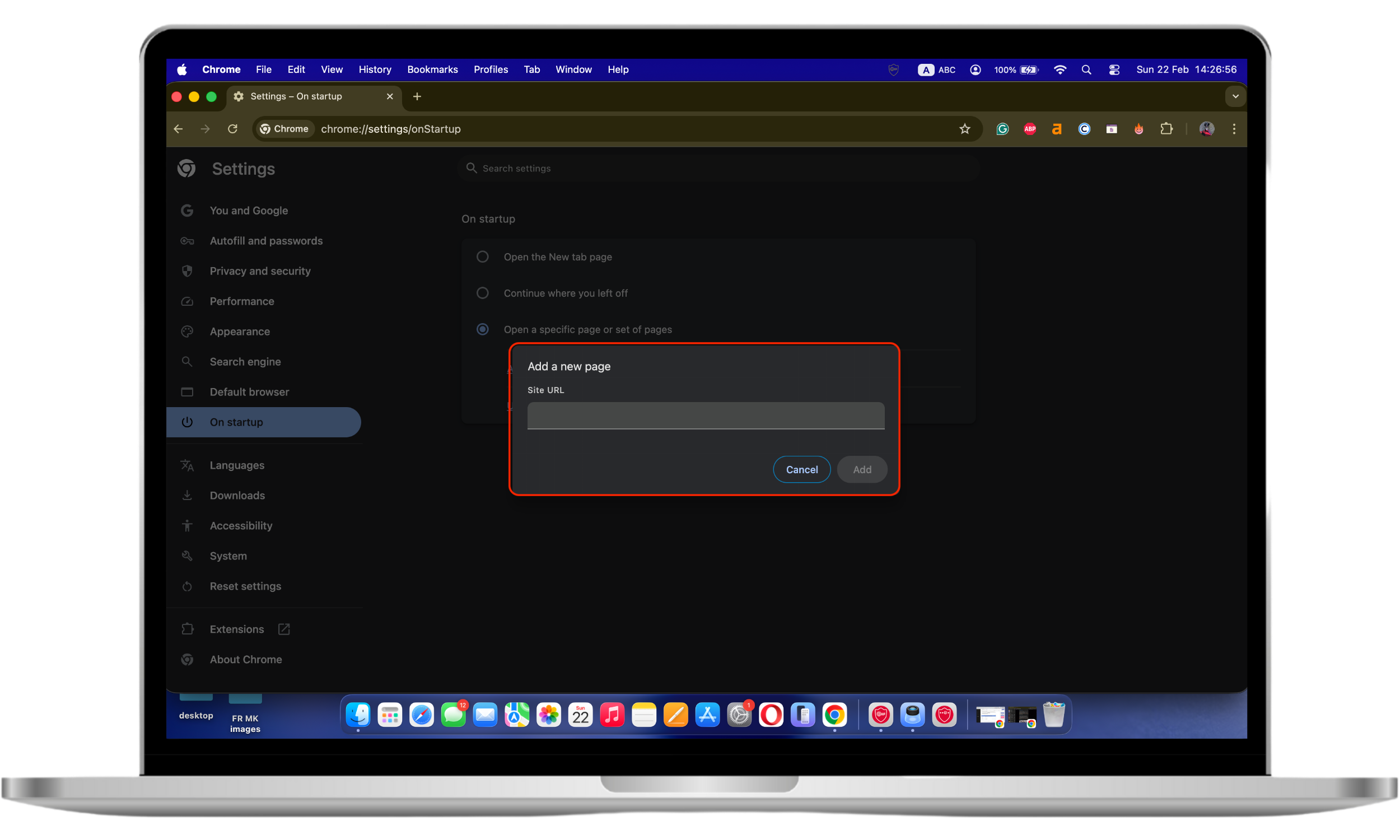Open the Extensions puzzle-piece icon
This screenshot has height=840, width=1400.
pos(1167,128)
